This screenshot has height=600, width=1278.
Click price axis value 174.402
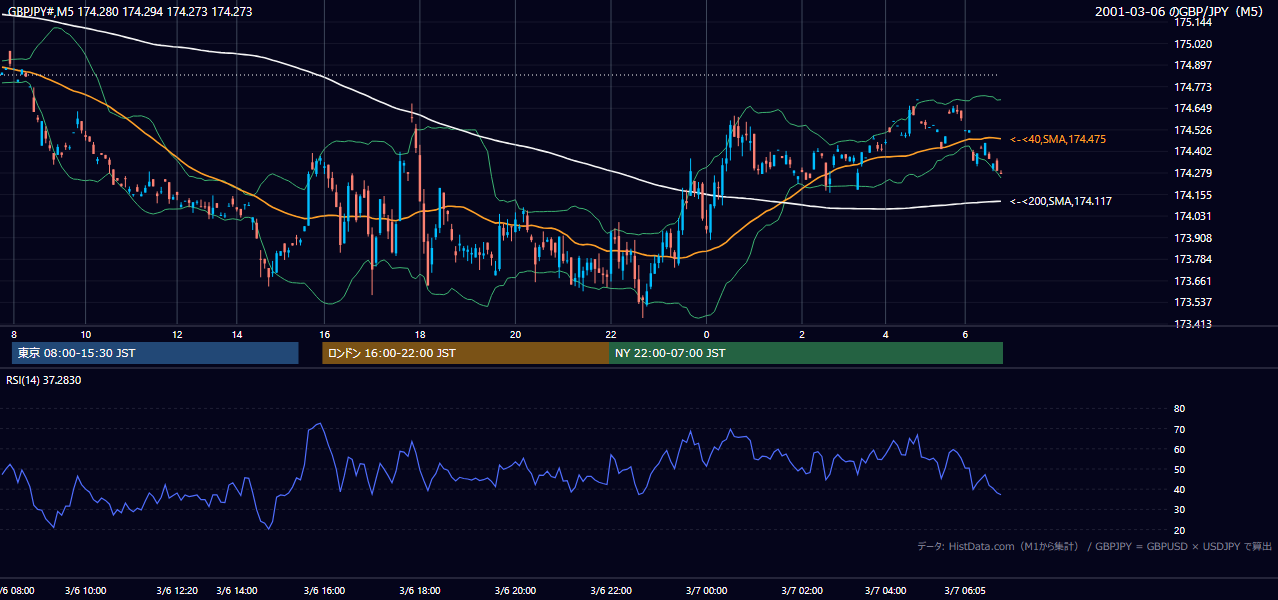(1193, 151)
